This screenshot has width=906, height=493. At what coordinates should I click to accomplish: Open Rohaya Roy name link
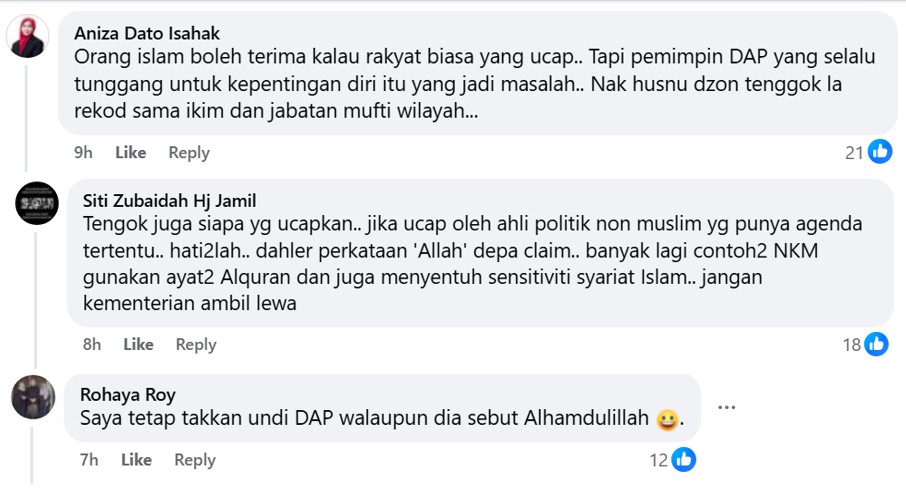[x=128, y=395]
